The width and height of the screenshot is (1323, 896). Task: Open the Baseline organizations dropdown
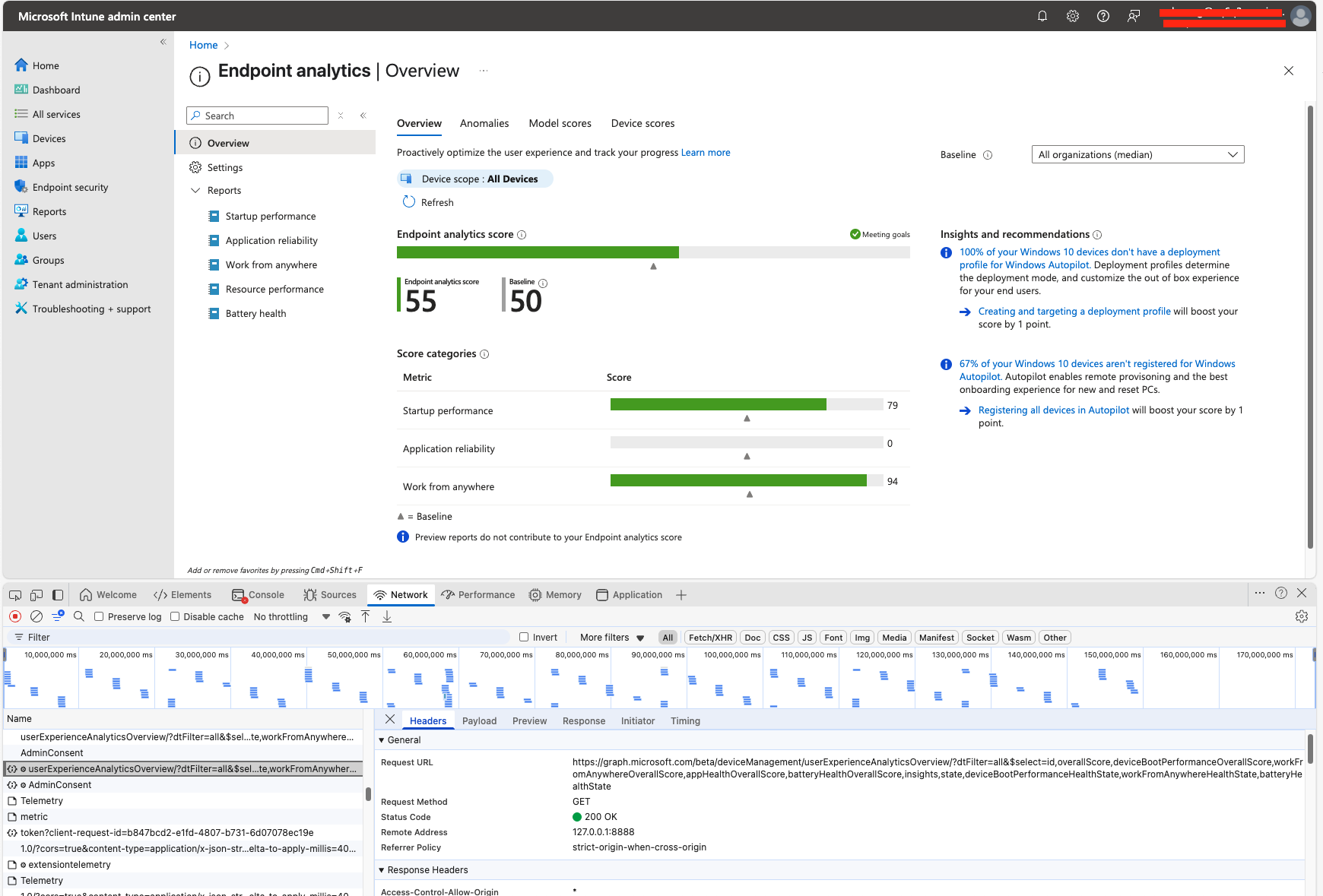pyautogui.click(x=1137, y=154)
